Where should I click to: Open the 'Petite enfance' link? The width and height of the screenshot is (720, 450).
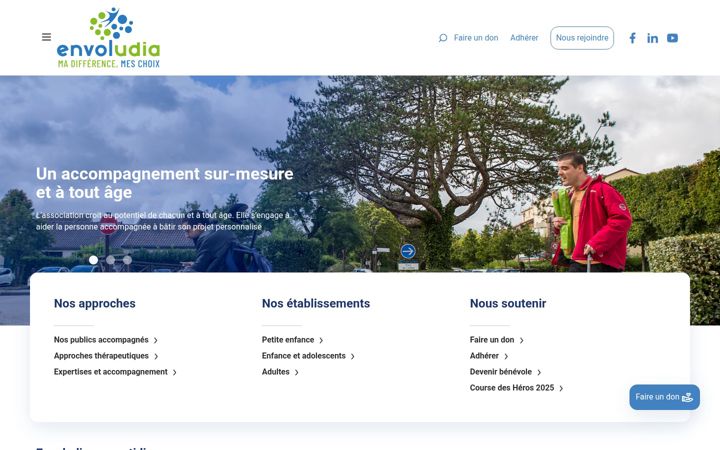coord(292,340)
